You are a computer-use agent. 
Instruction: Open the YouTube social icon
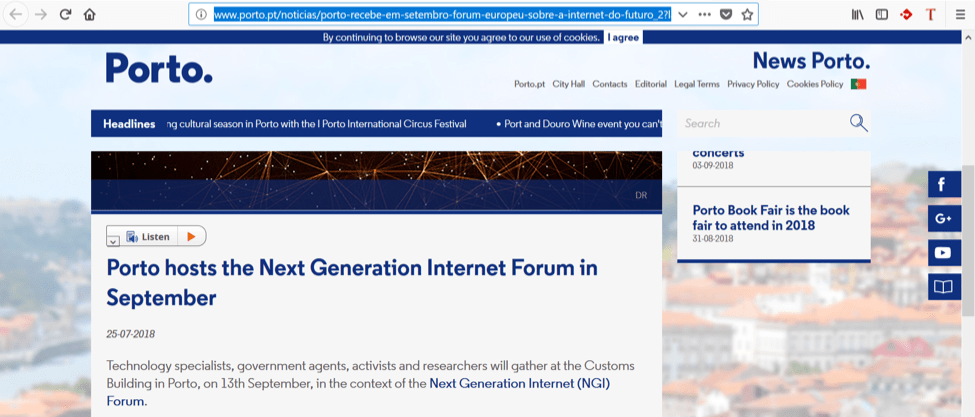(x=944, y=252)
